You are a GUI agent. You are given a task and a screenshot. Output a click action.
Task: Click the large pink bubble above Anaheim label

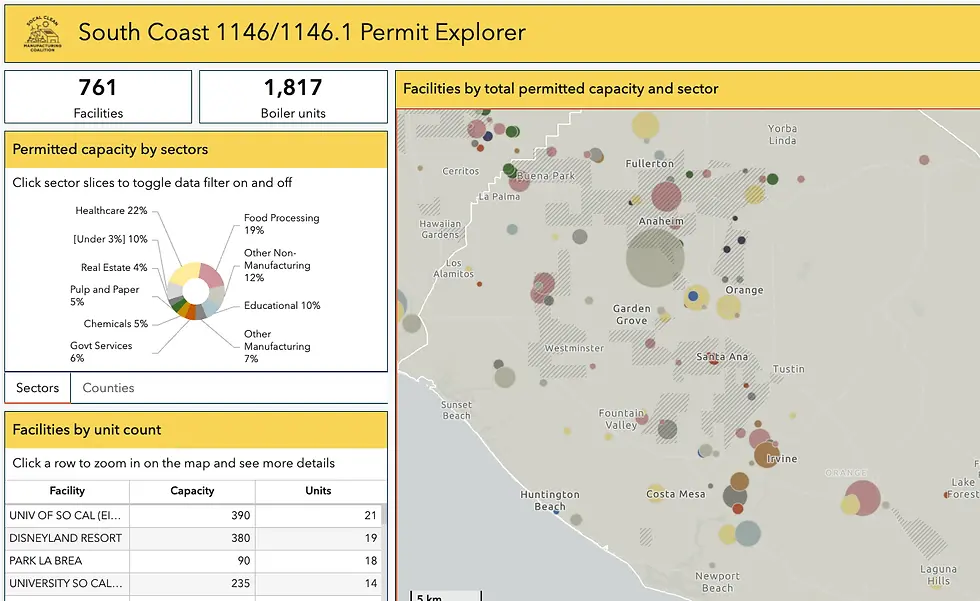[x=666, y=196]
